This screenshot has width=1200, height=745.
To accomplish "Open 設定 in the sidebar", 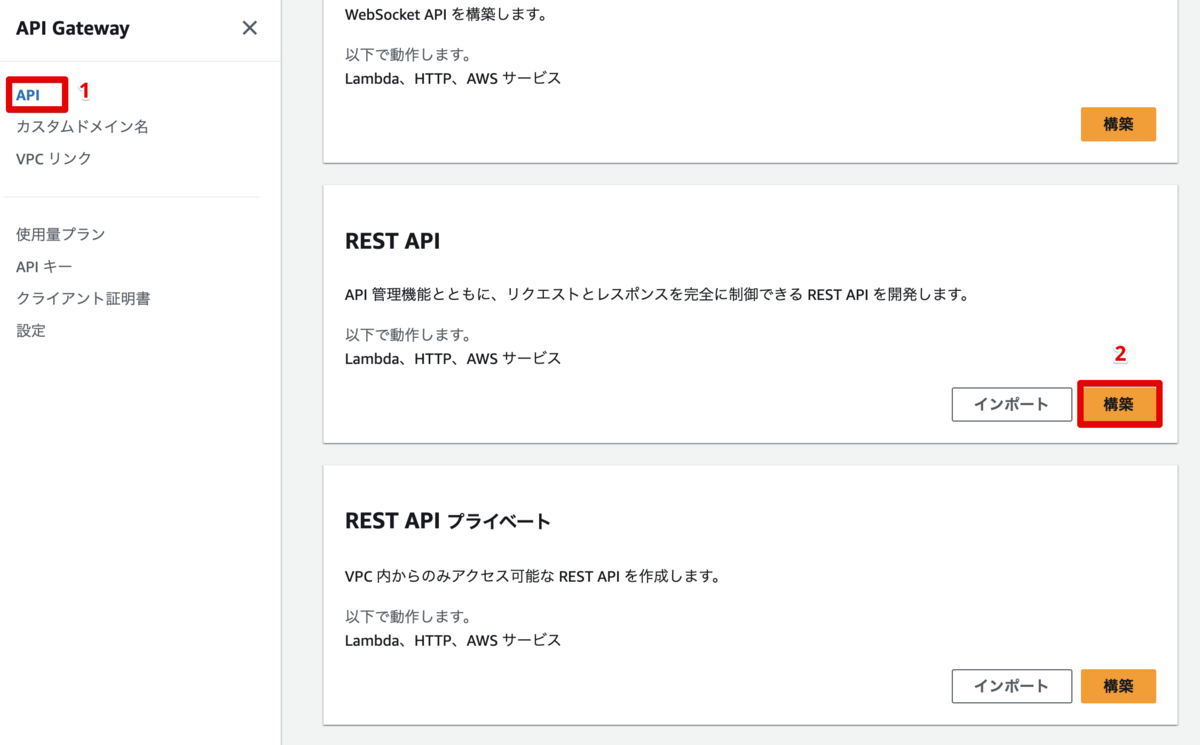I will click(31, 330).
